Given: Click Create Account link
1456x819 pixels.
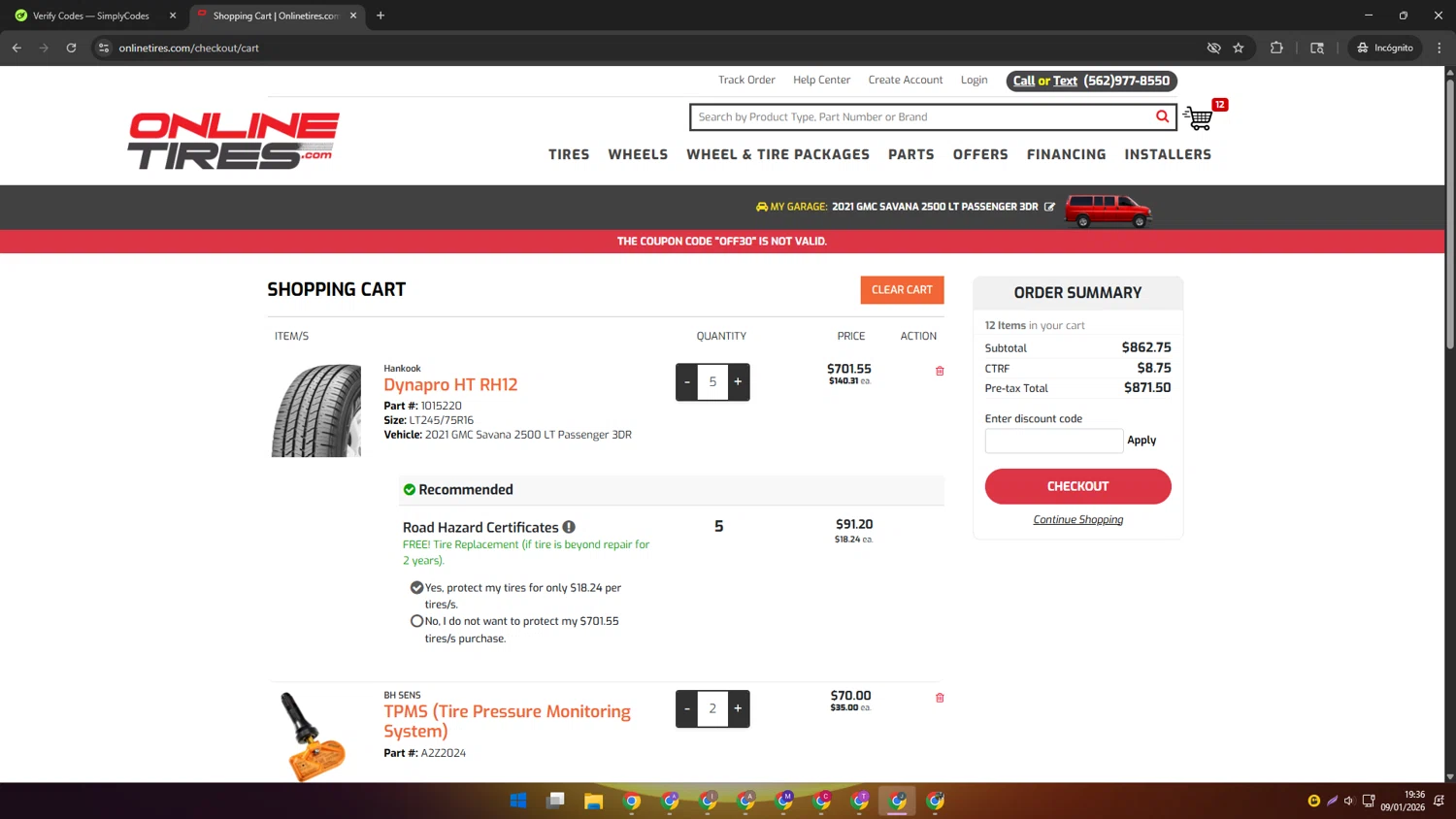Looking at the screenshot, I should click(906, 81).
